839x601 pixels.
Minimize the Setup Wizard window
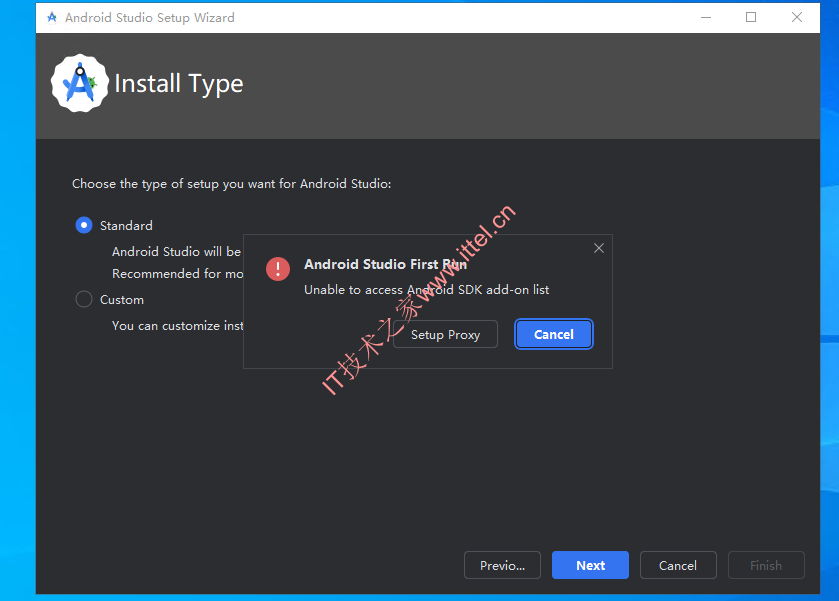coord(706,18)
